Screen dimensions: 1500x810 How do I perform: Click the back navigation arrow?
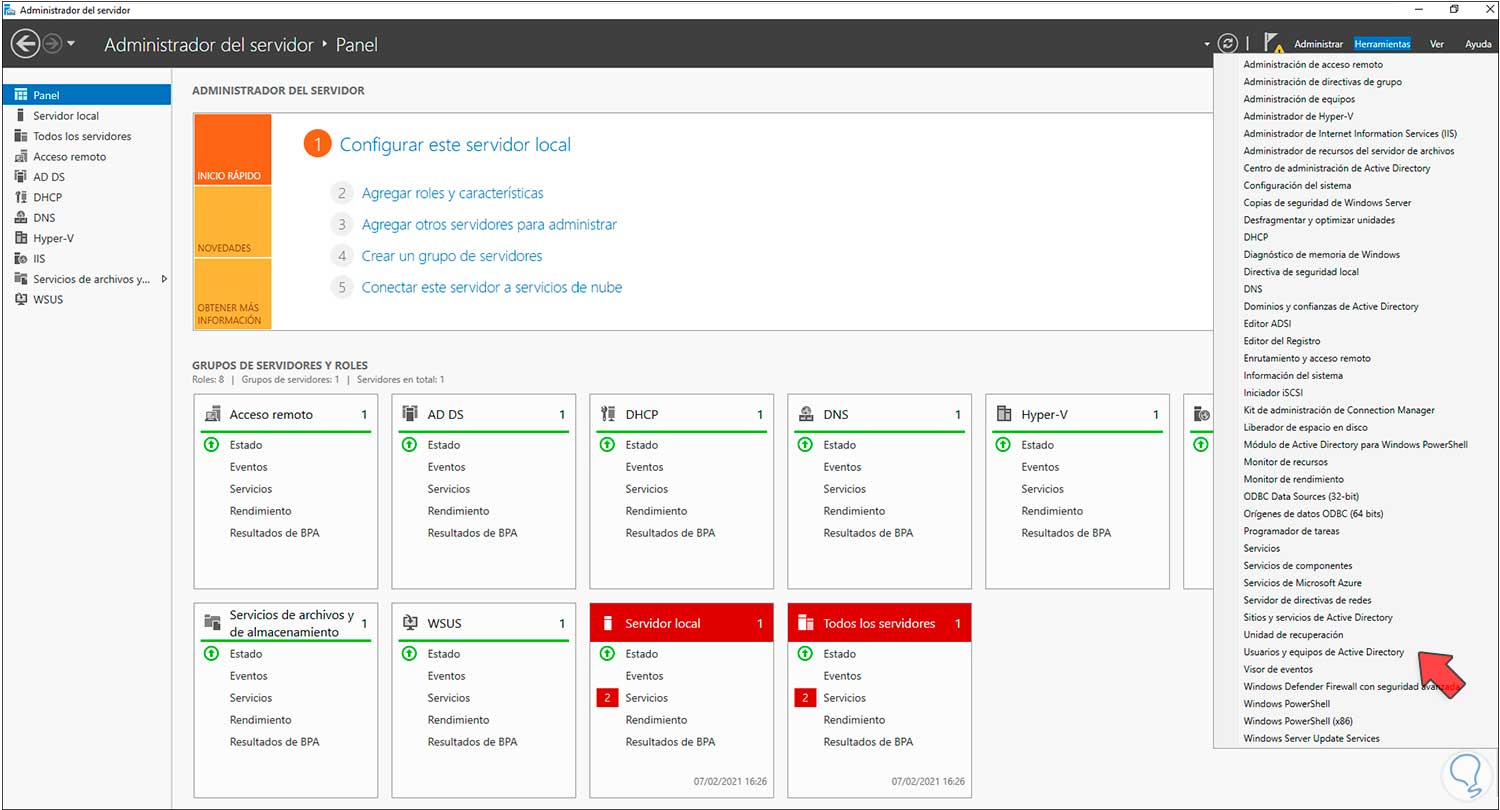point(26,44)
